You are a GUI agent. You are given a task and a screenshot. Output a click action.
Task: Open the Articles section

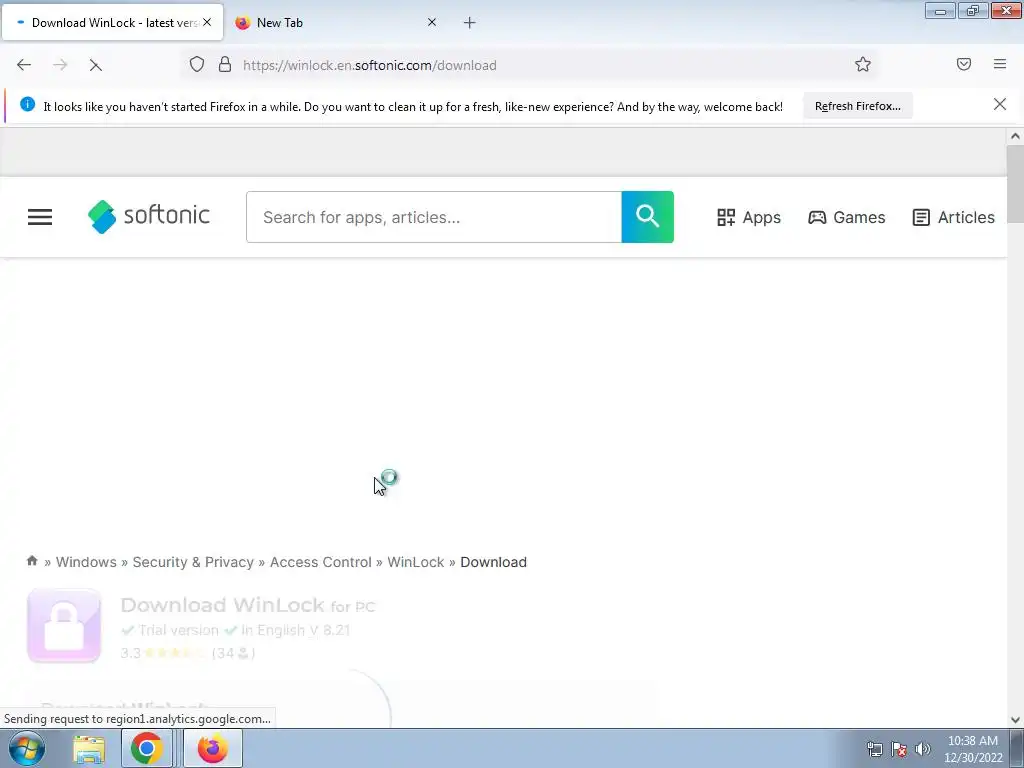[953, 217]
